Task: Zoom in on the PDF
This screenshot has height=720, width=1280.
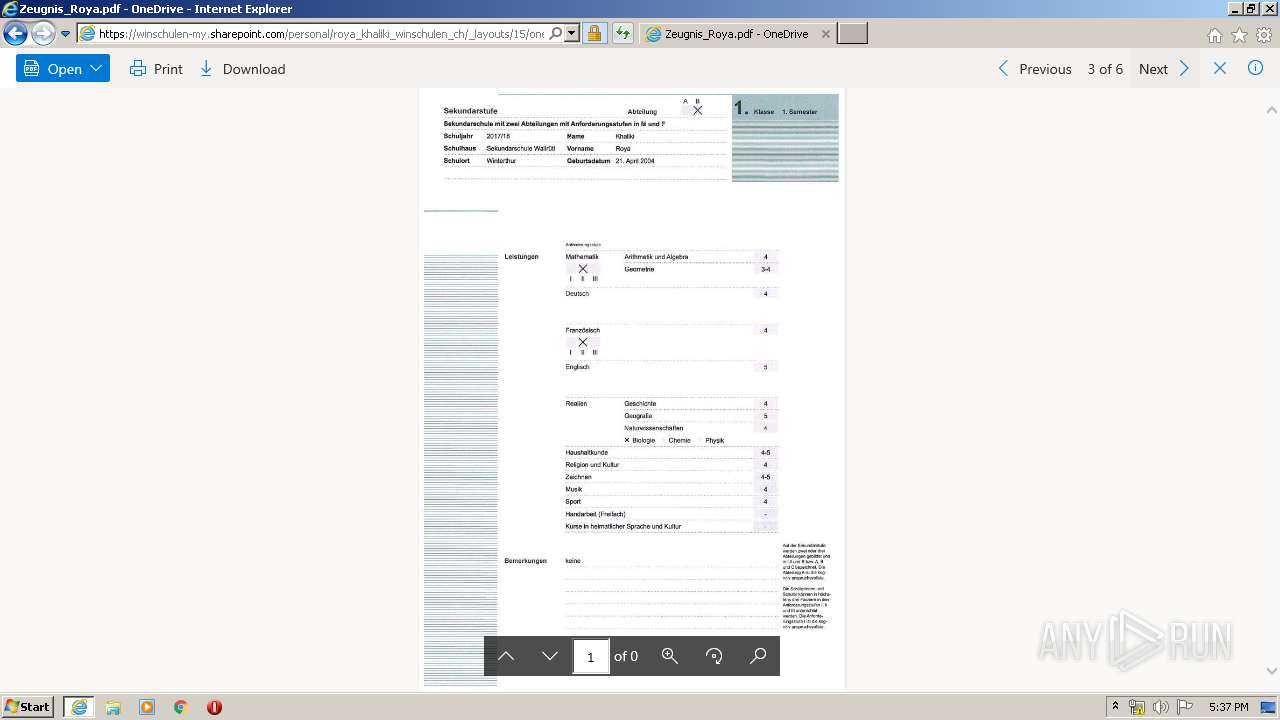Action: click(x=670, y=656)
